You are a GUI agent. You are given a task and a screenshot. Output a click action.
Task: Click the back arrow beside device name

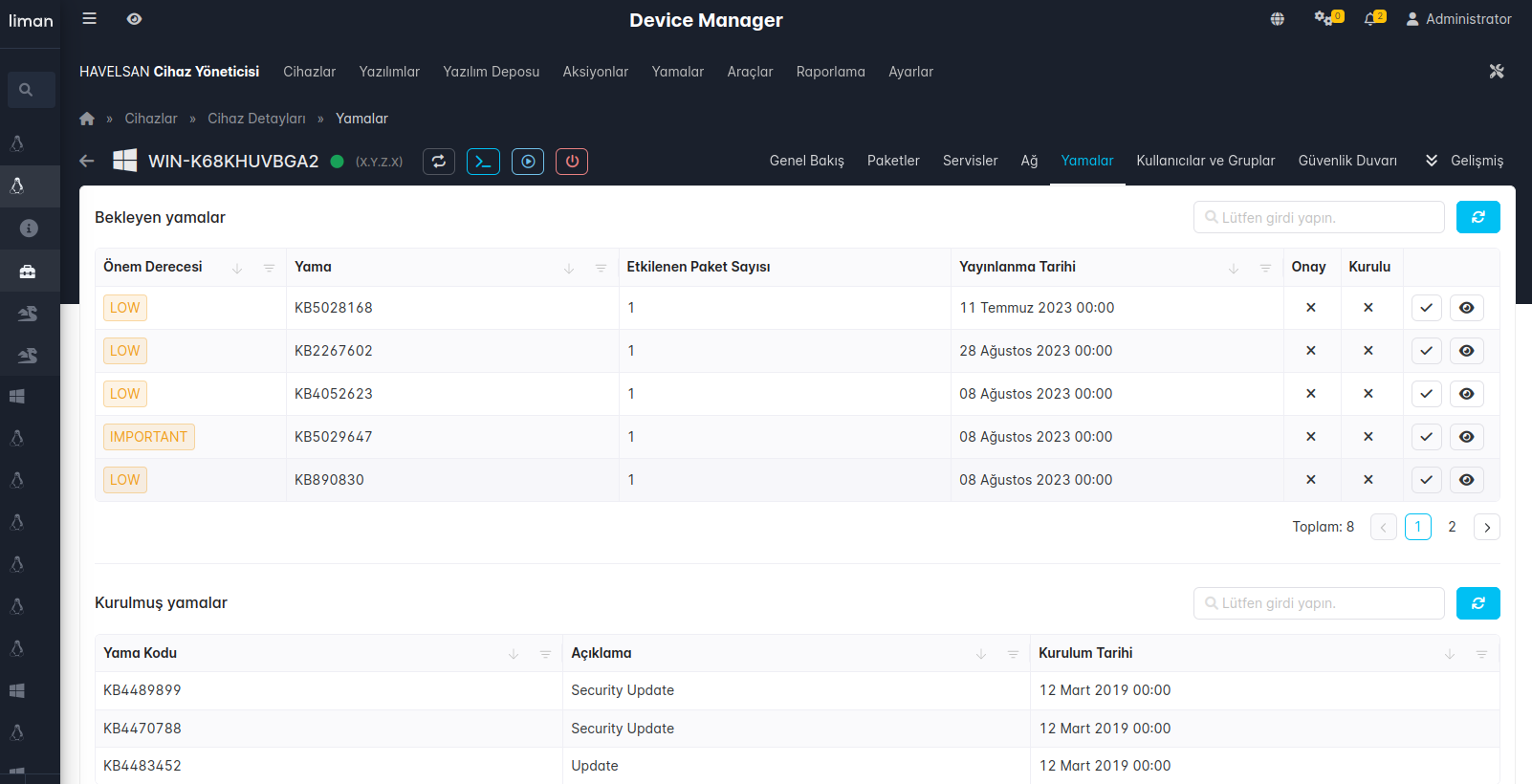[87, 162]
